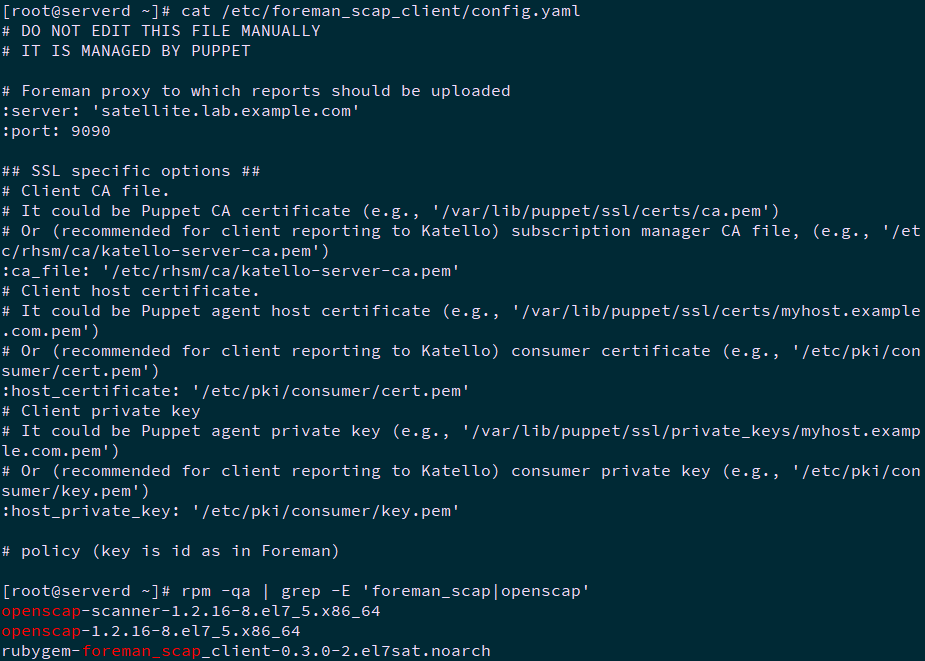Click the 'Client private key' comment

(100, 410)
